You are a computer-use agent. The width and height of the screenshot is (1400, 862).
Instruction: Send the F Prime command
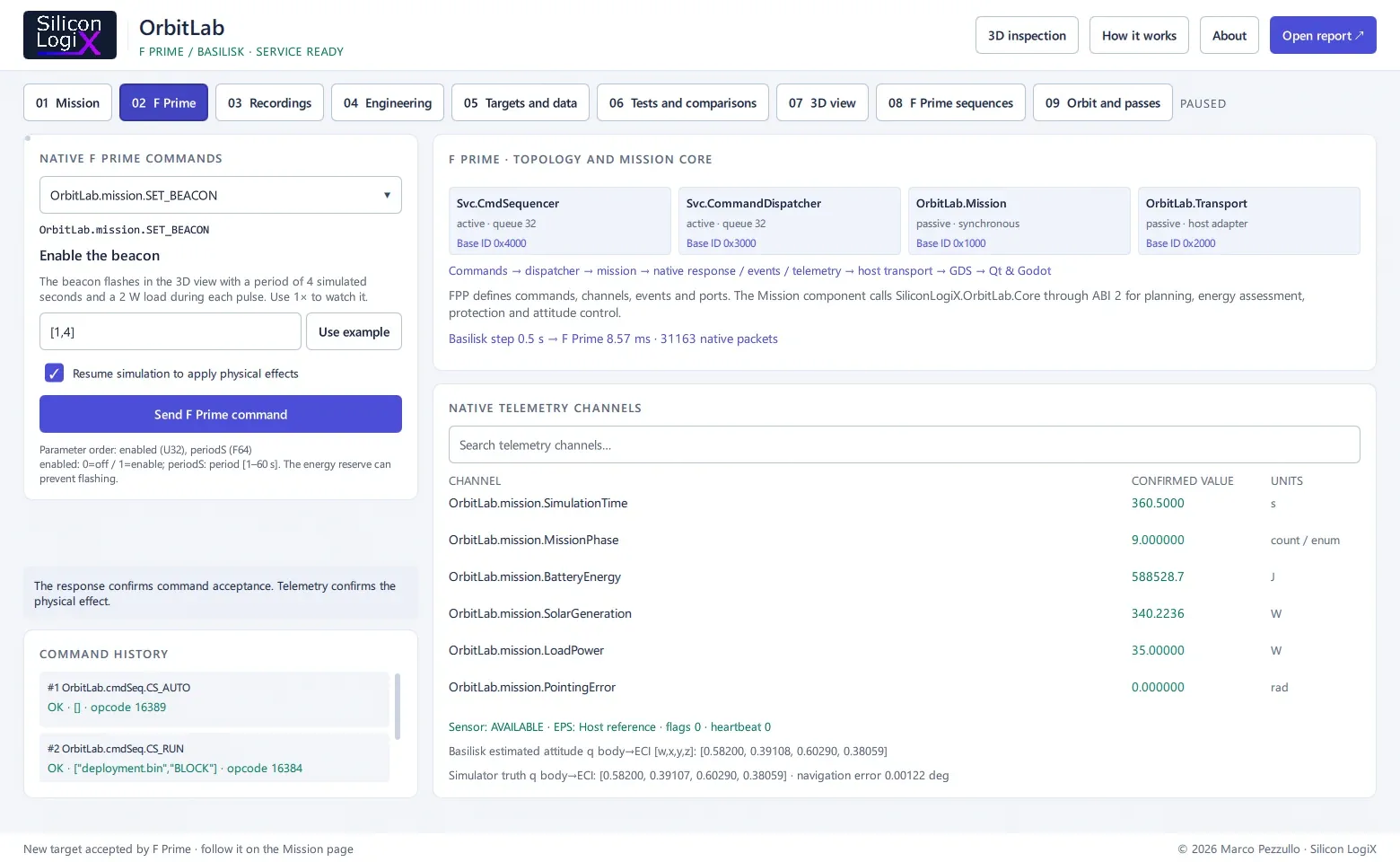coord(221,414)
